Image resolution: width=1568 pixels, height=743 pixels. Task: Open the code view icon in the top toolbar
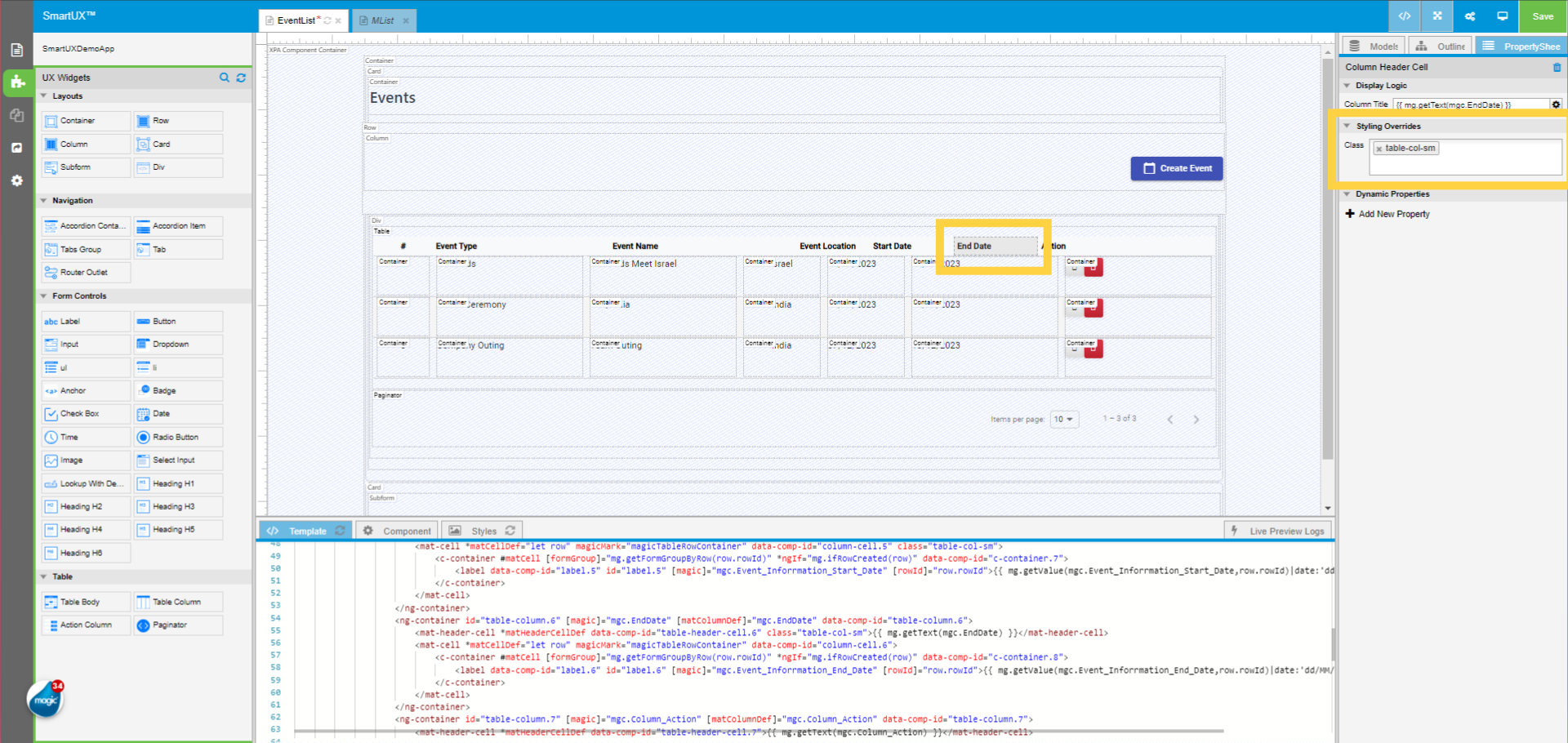coord(1405,16)
